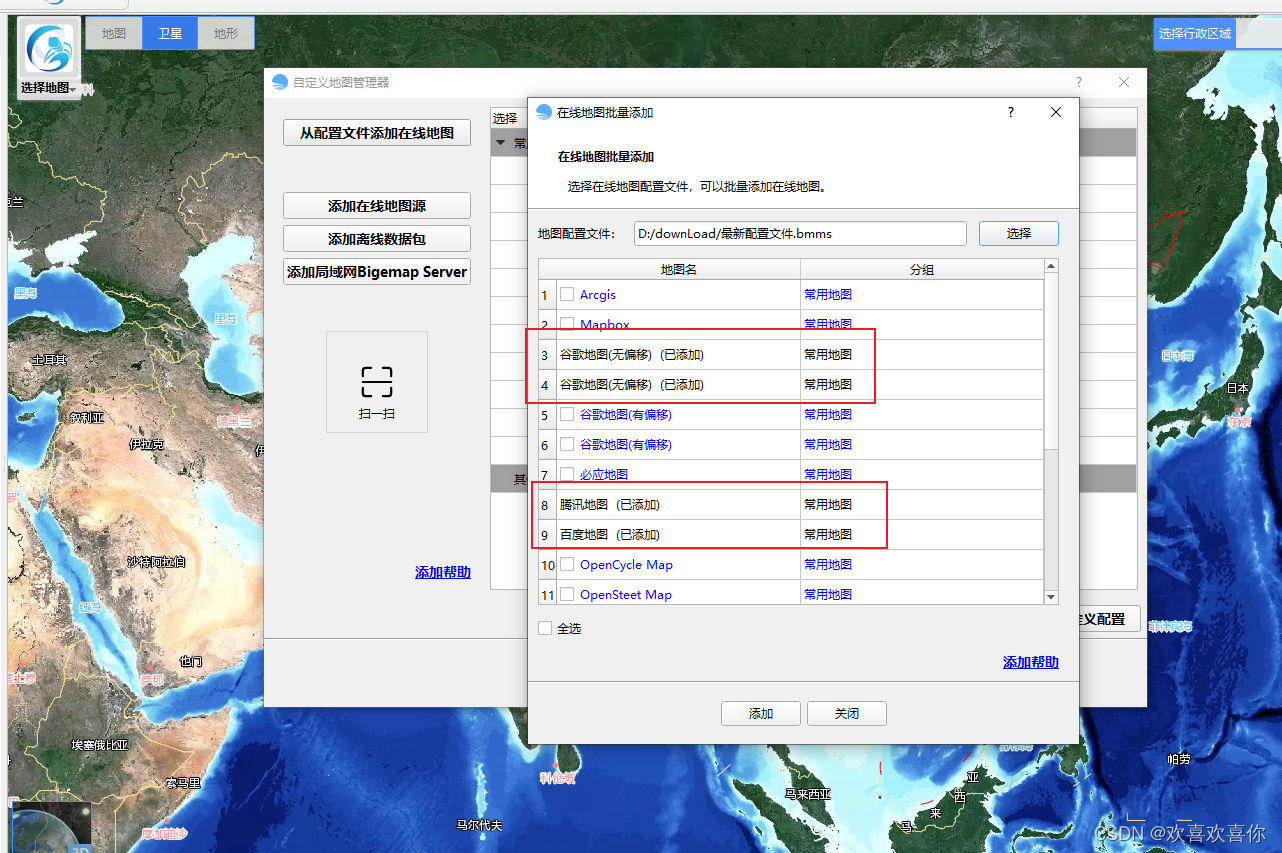The height and width of the screenshot is (853, 1282).
Task: Click the 扫一扫 scan icon
Action: [377, 382]
